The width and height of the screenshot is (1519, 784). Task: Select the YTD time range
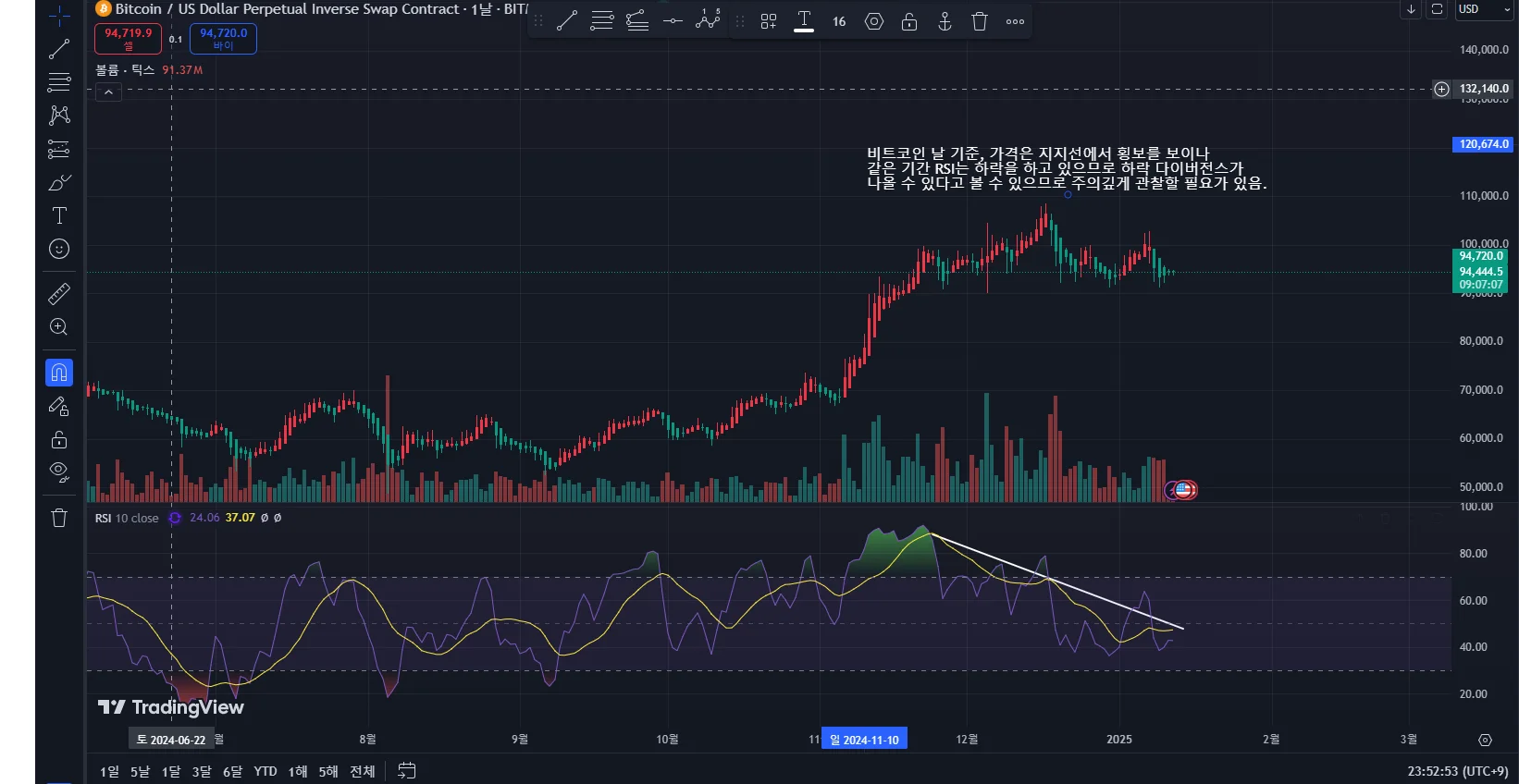(x=266, y=771)
